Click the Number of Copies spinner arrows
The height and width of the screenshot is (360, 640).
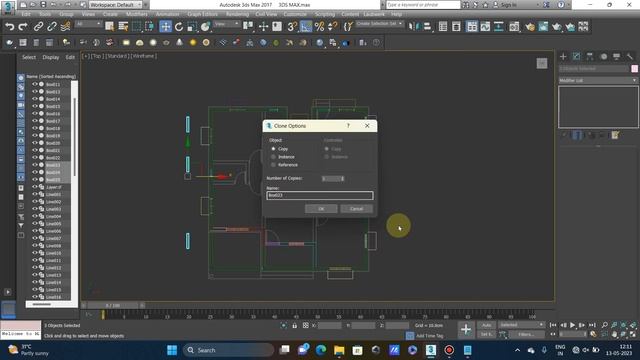coord(342,178)
